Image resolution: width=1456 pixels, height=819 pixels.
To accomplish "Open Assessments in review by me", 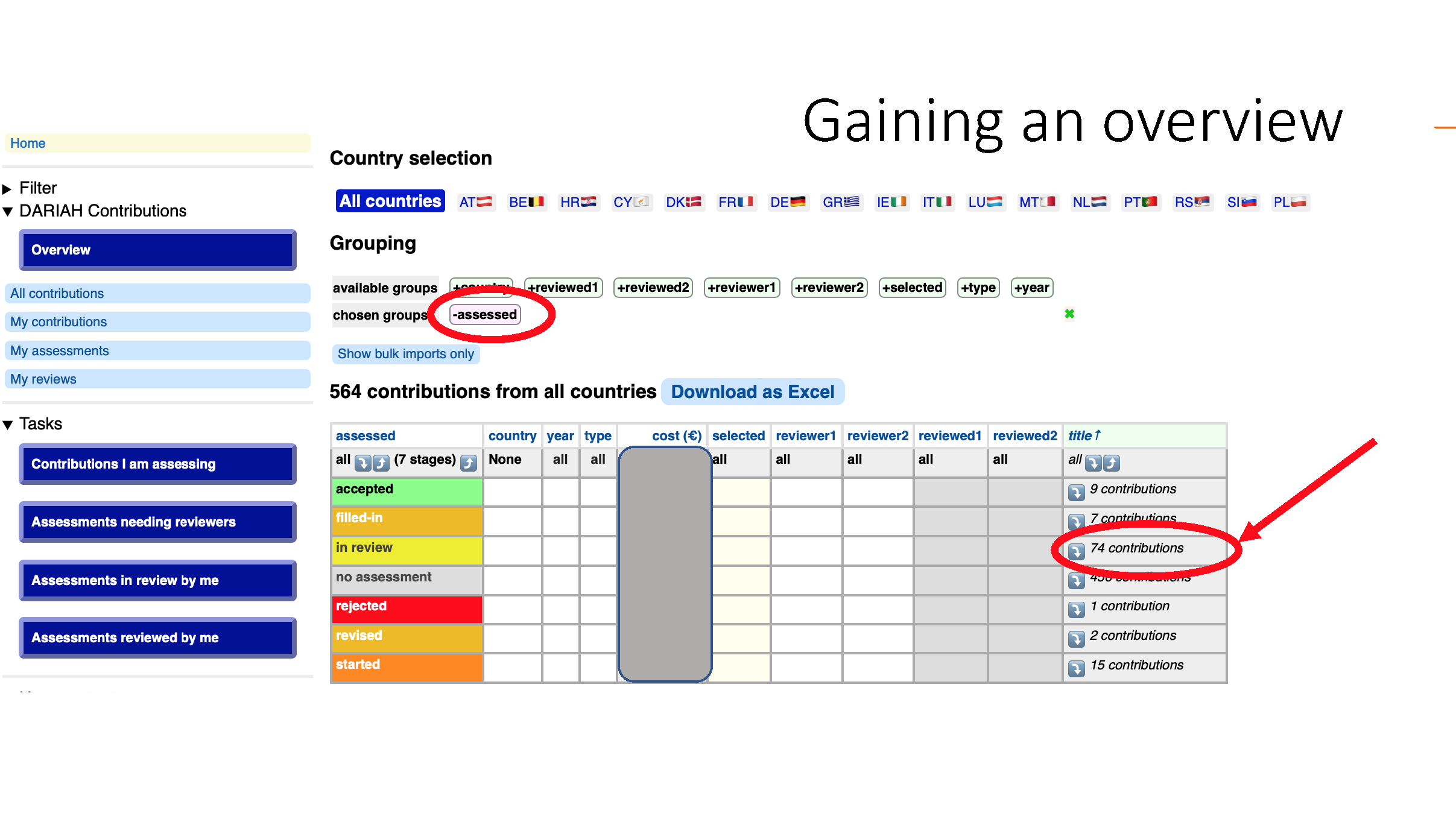I will coord(157,580).
